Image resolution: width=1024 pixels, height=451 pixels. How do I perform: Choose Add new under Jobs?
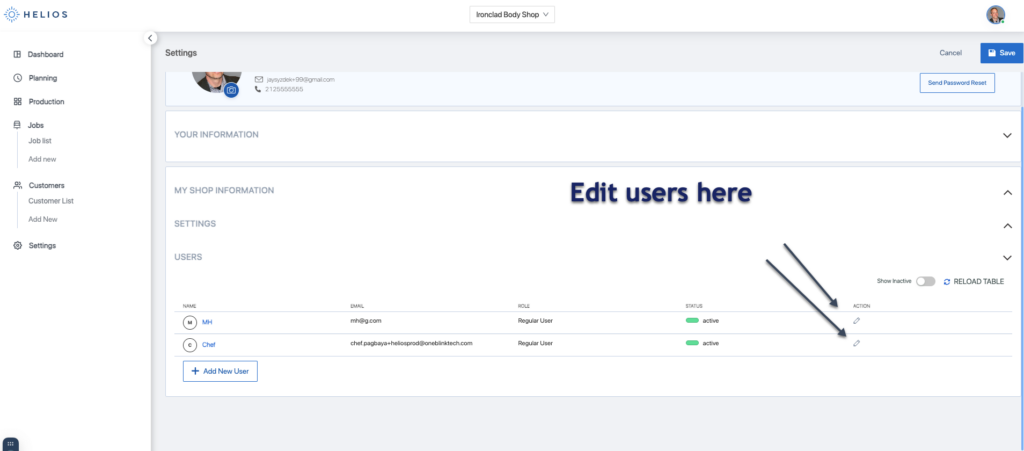(x=42, y=159)
